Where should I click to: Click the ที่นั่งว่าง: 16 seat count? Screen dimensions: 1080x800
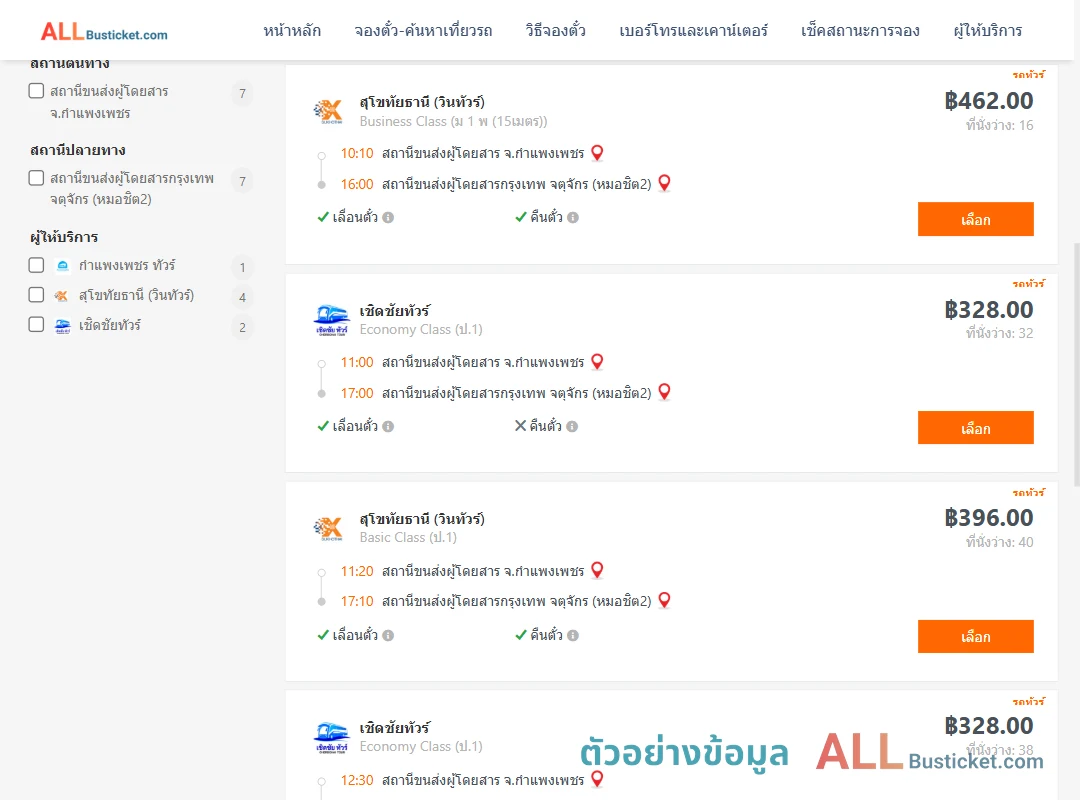999,125
